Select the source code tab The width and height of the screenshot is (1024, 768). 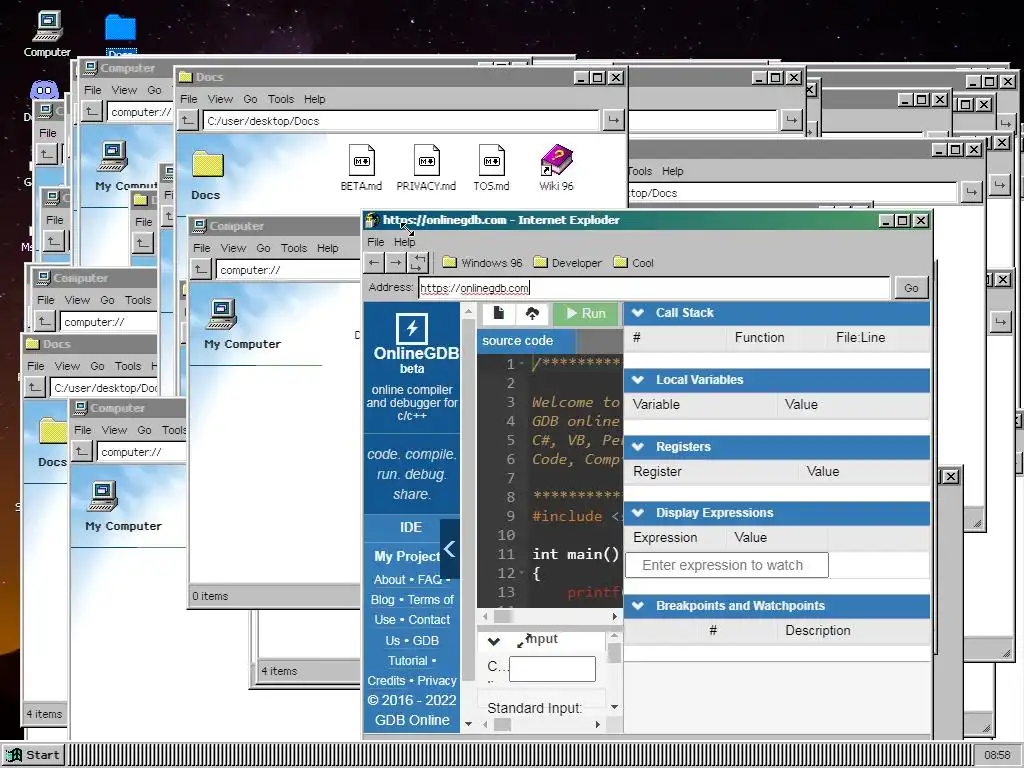click(526, 340)
